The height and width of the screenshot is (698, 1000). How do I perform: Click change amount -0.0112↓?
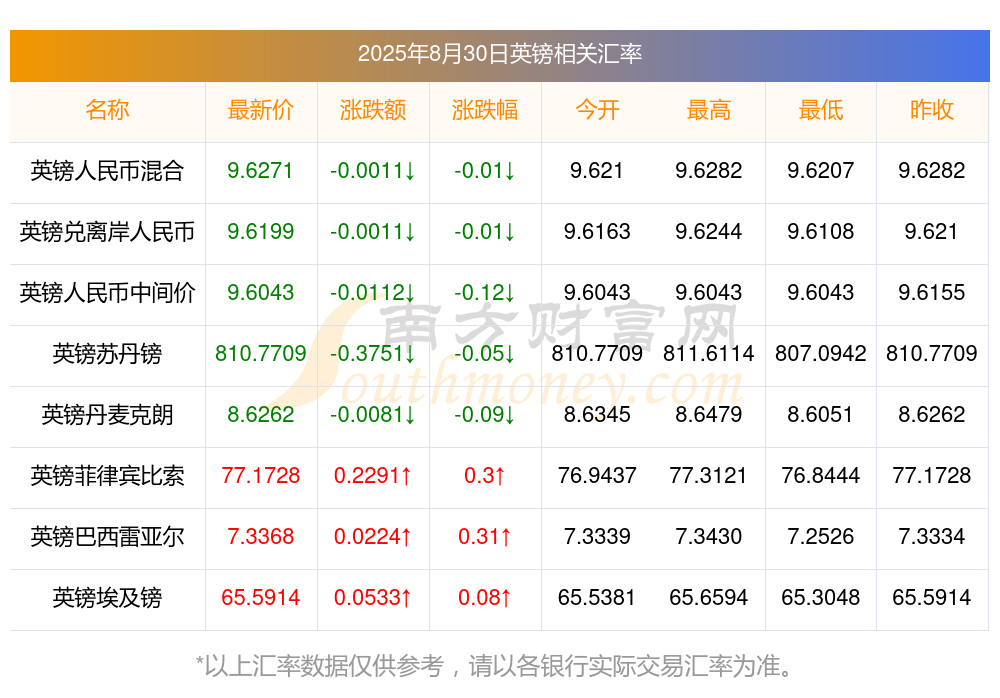pyautogui.click(x=372, y=293)
